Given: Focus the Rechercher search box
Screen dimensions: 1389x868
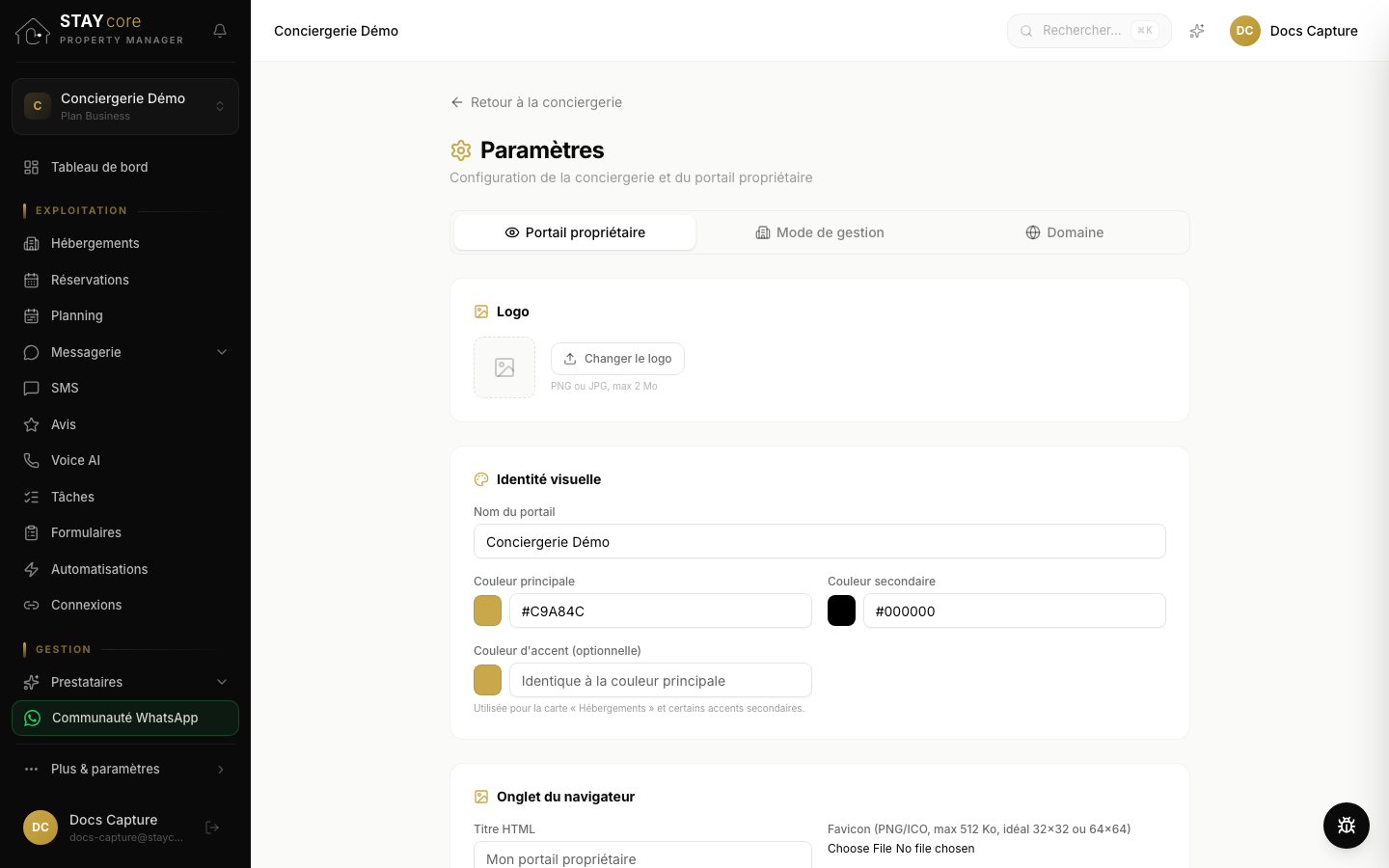Looking at the screenshot, I should pos(1089,31).
